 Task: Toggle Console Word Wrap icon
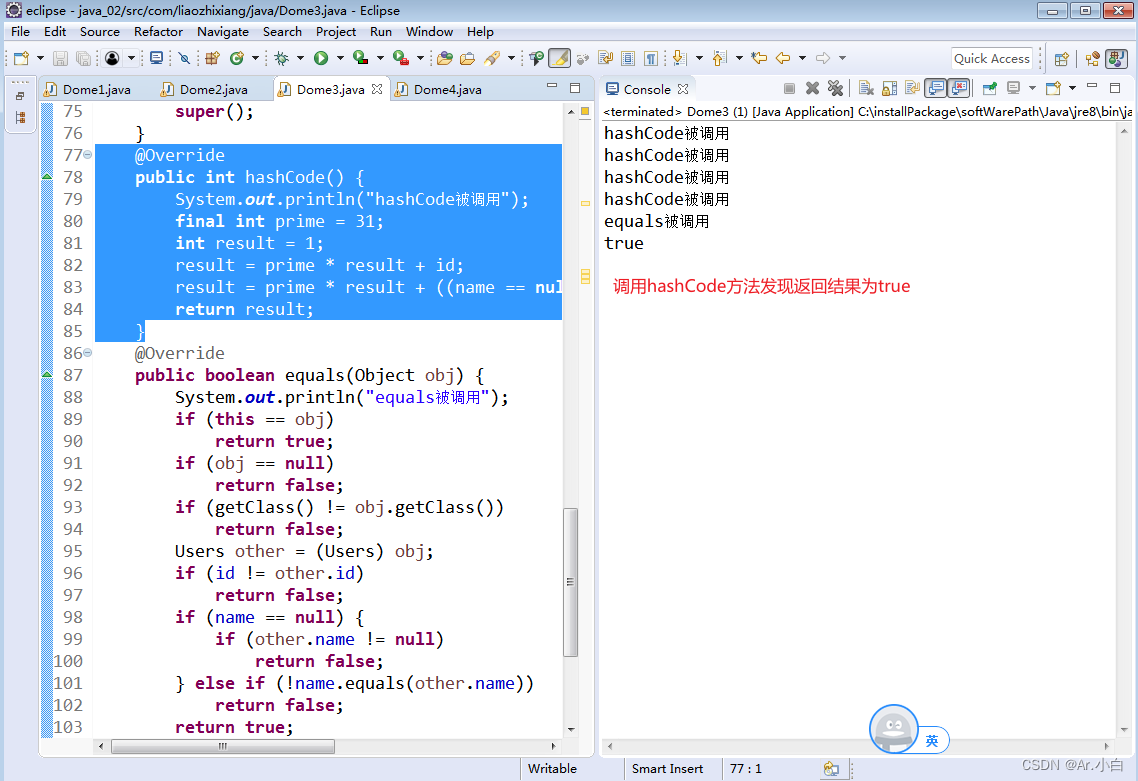912,89
